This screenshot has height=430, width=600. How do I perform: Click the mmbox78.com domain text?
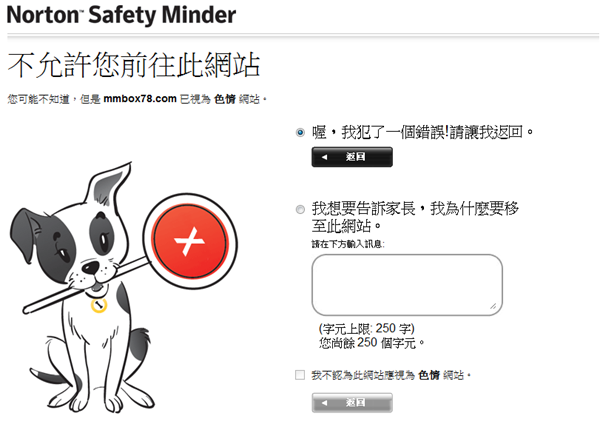click(140, 99)
